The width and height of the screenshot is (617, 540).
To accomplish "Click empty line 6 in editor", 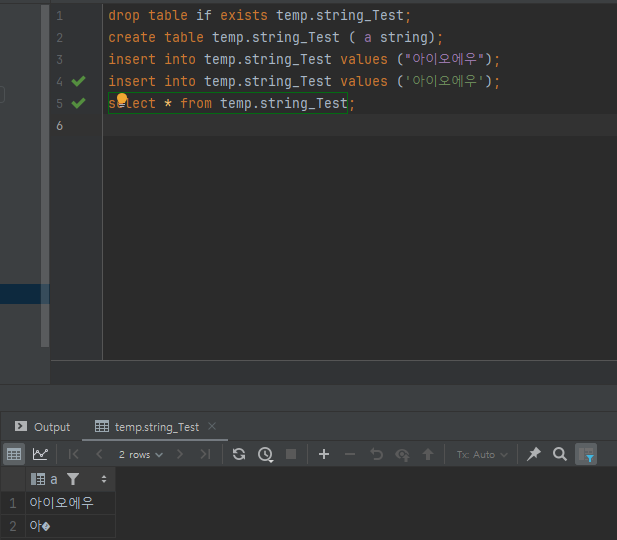I will pyautogui.click(x=360, y=126).
